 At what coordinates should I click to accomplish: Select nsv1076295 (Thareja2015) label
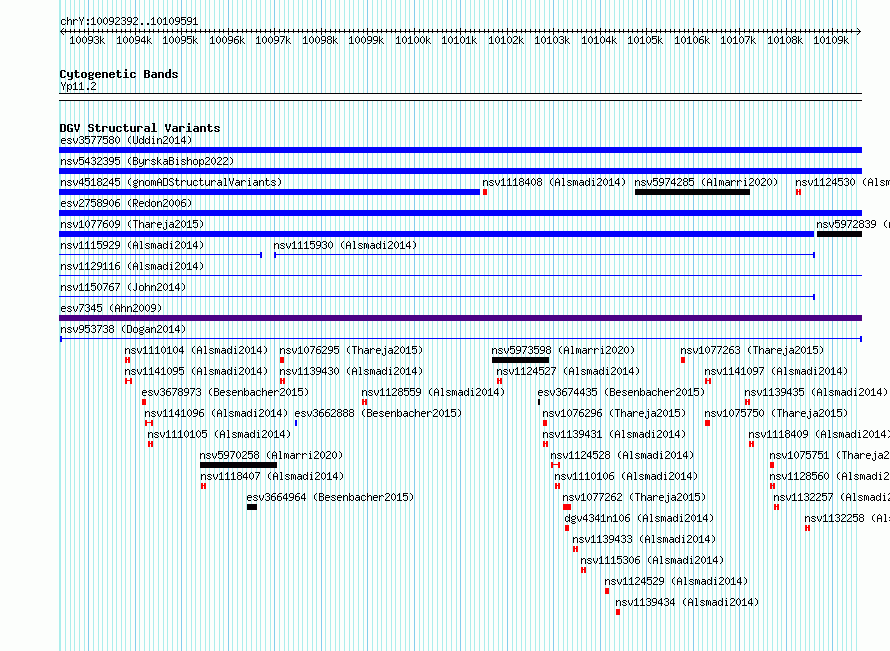pos(351,350)
